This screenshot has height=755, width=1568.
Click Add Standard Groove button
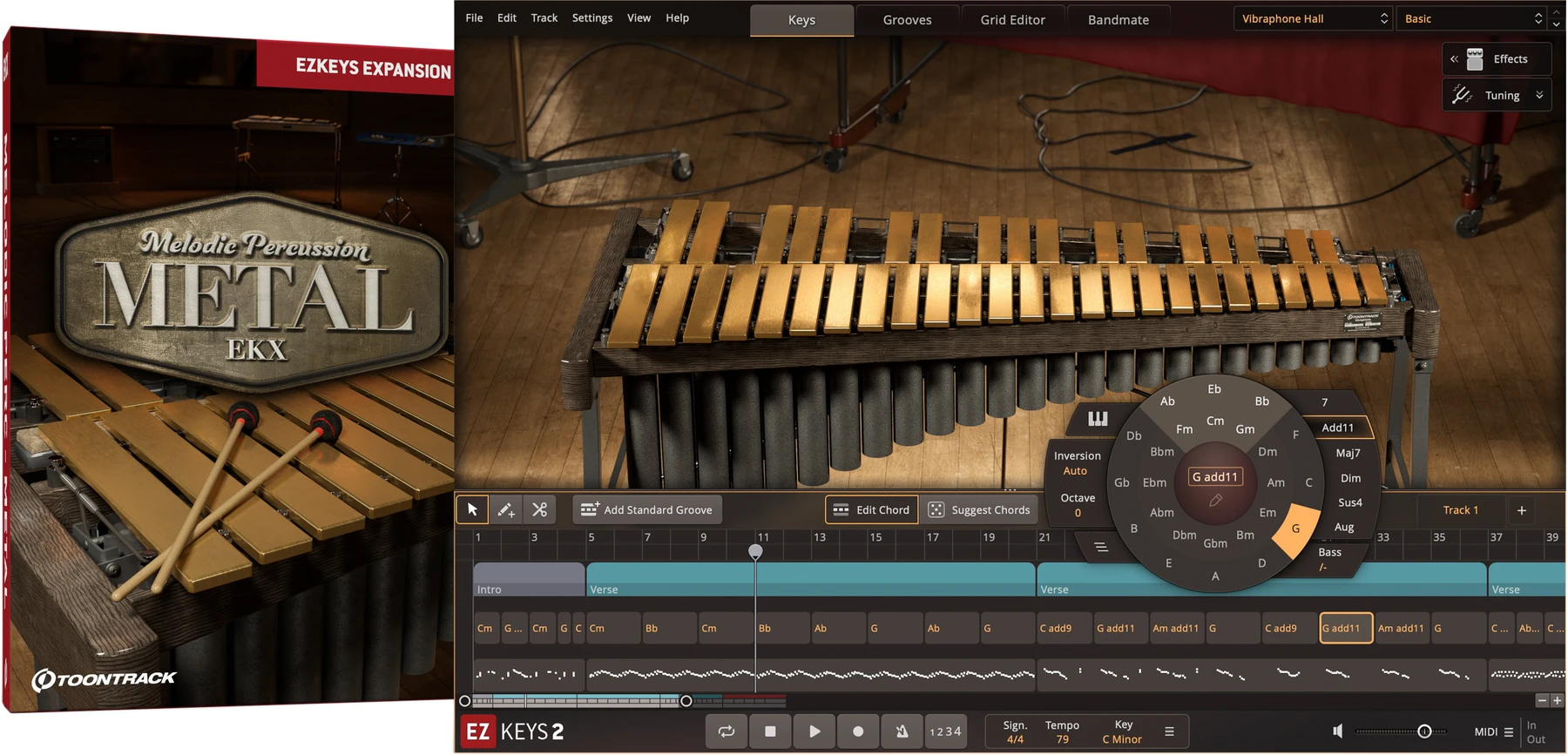coord(647,509)
